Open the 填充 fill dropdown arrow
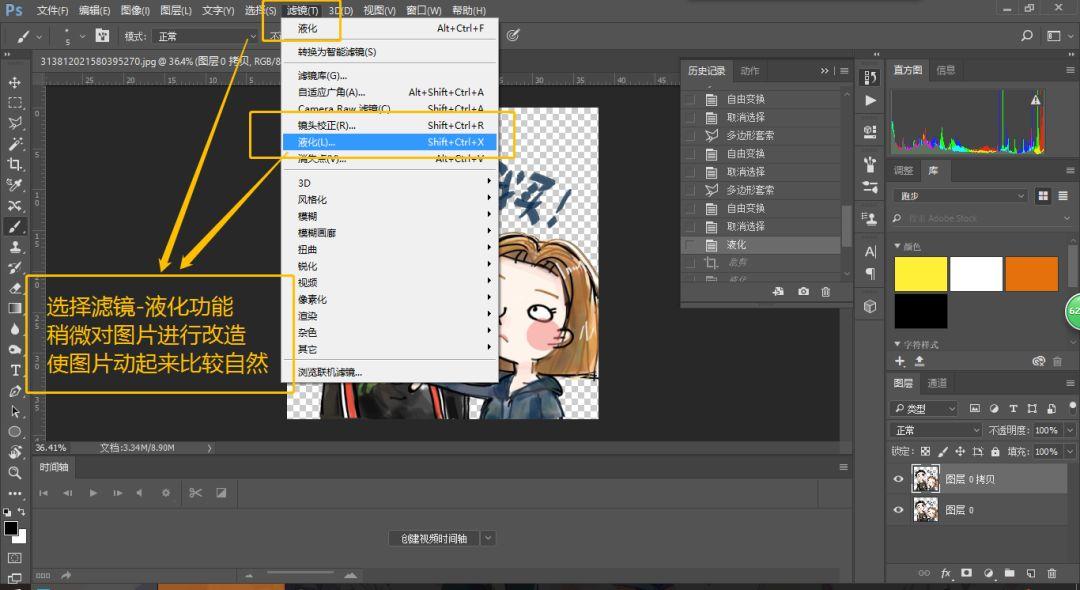 (x=1070, y=452)
